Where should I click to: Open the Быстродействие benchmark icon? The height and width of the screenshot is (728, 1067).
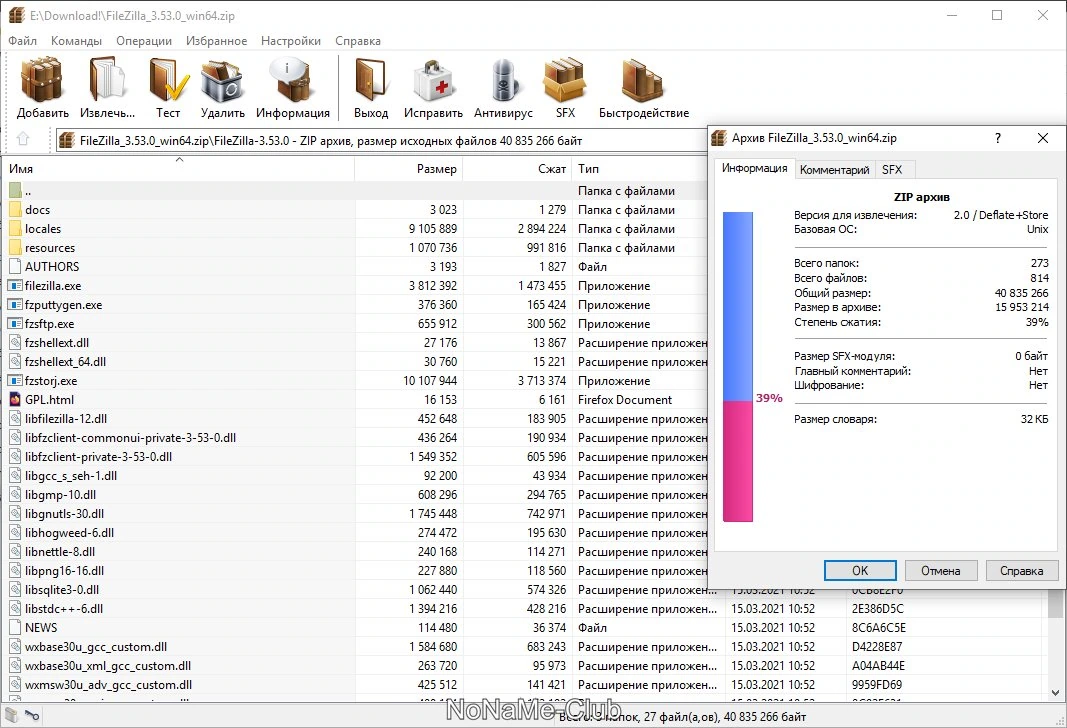click(x=643, y=80)
